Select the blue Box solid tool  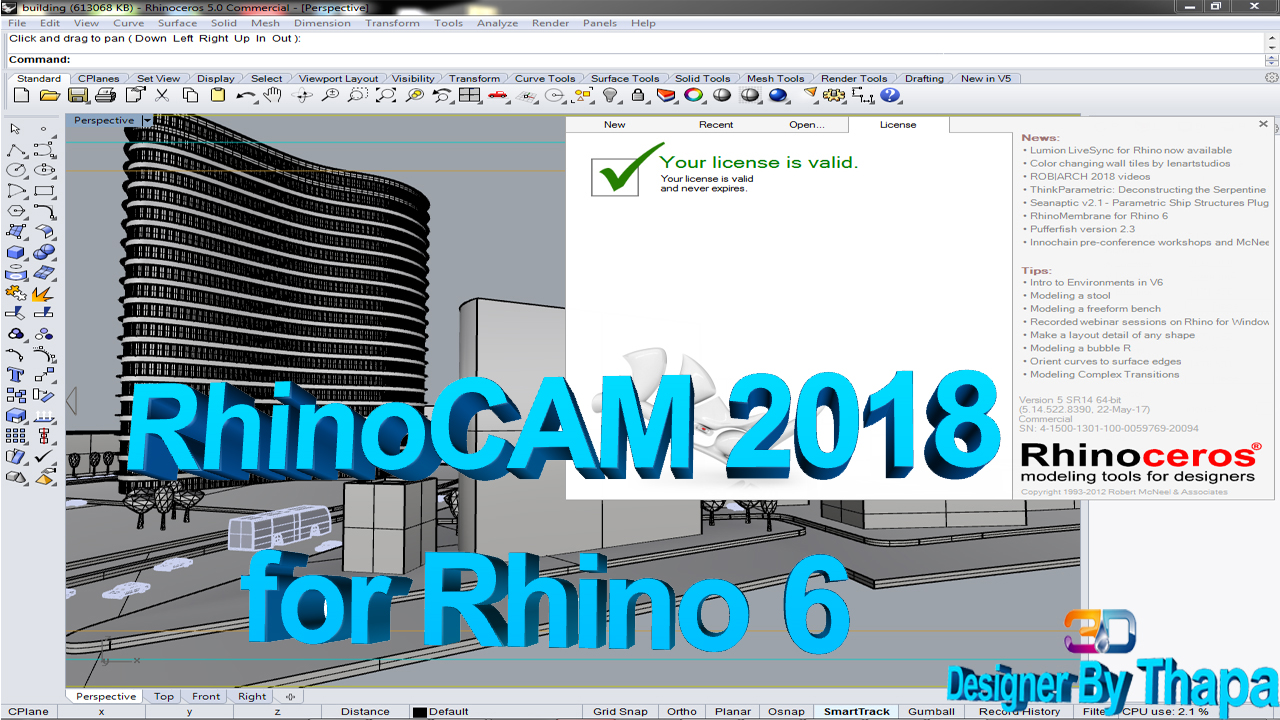(x=16, y=253)
